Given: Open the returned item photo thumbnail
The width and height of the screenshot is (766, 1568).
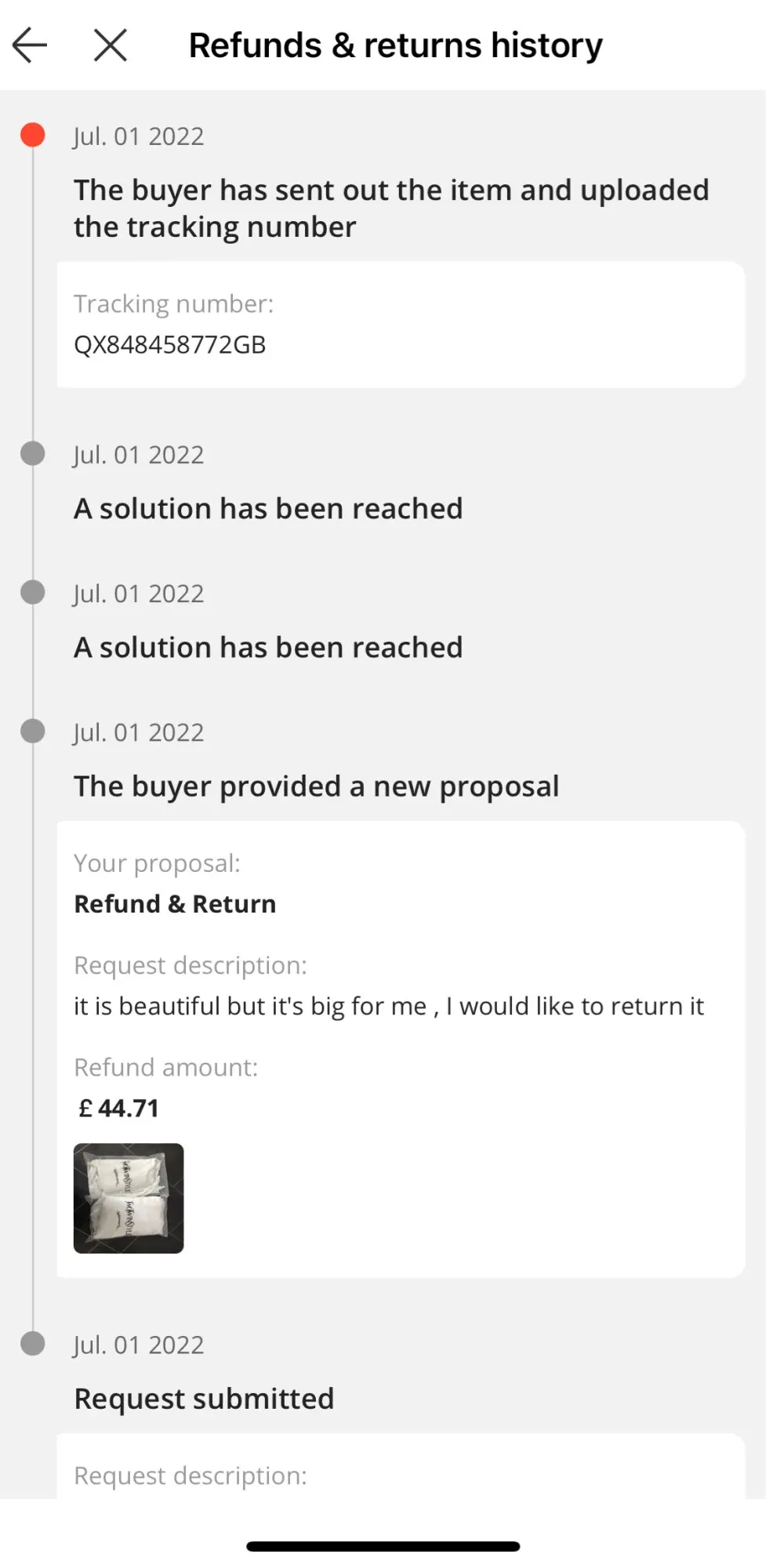Looking at the screenshot, I should click(129, 1198).
